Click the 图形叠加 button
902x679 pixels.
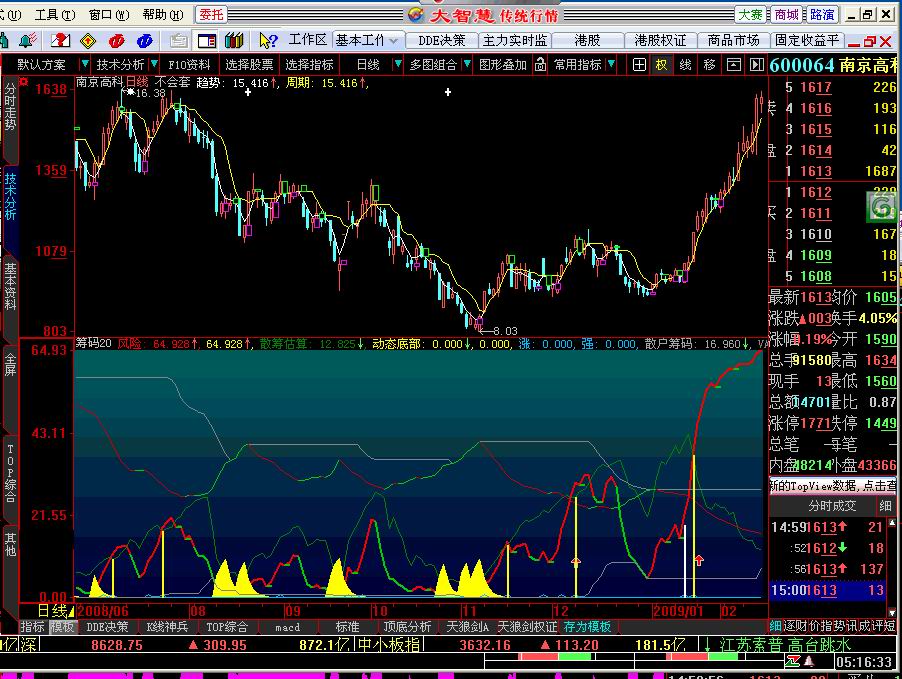coord(503,64)
